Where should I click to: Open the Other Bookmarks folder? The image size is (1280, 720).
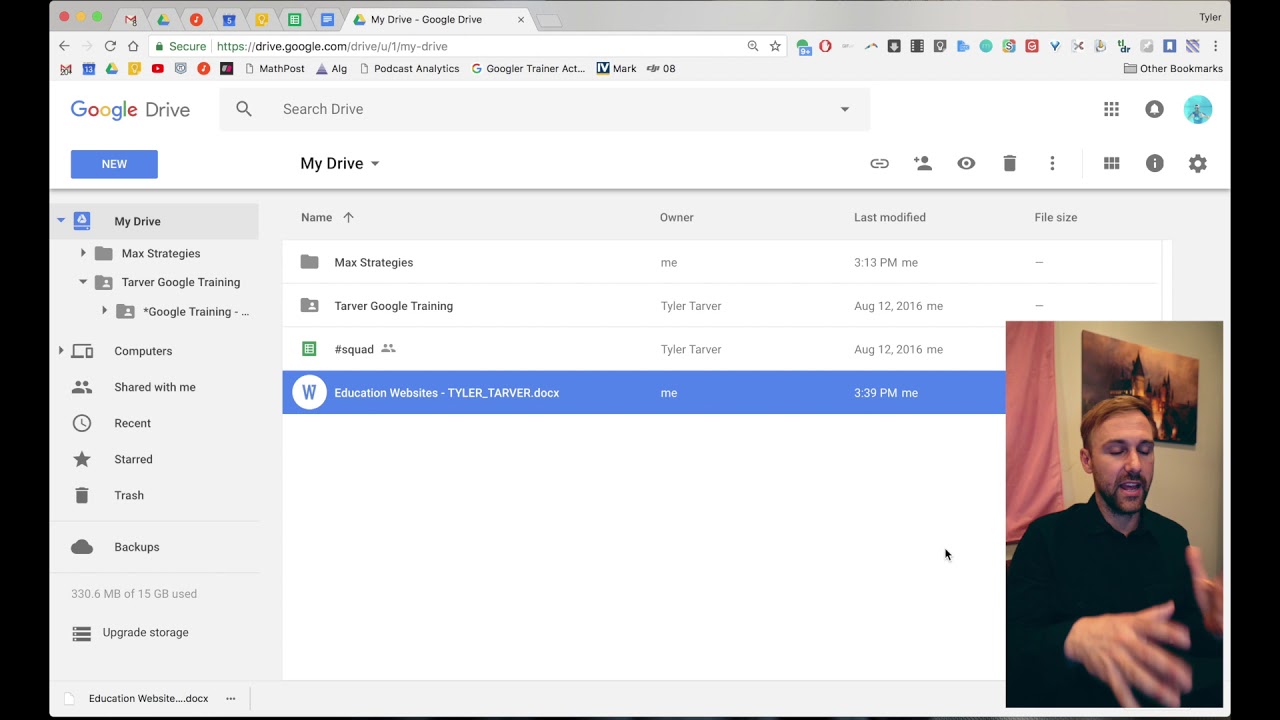pos(1173,69)
